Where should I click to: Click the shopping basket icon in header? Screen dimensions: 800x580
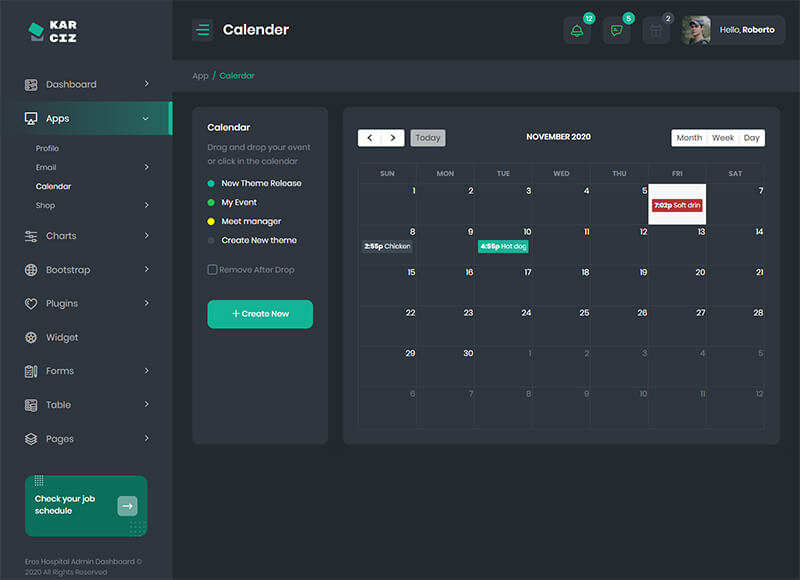[x=656, y=30]
